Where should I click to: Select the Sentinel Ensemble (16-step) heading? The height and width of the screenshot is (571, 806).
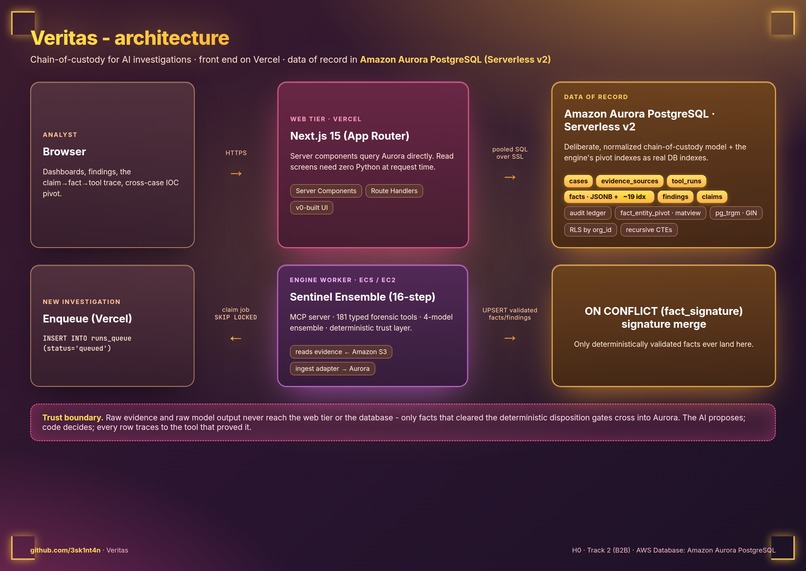[x=362, y=297]
